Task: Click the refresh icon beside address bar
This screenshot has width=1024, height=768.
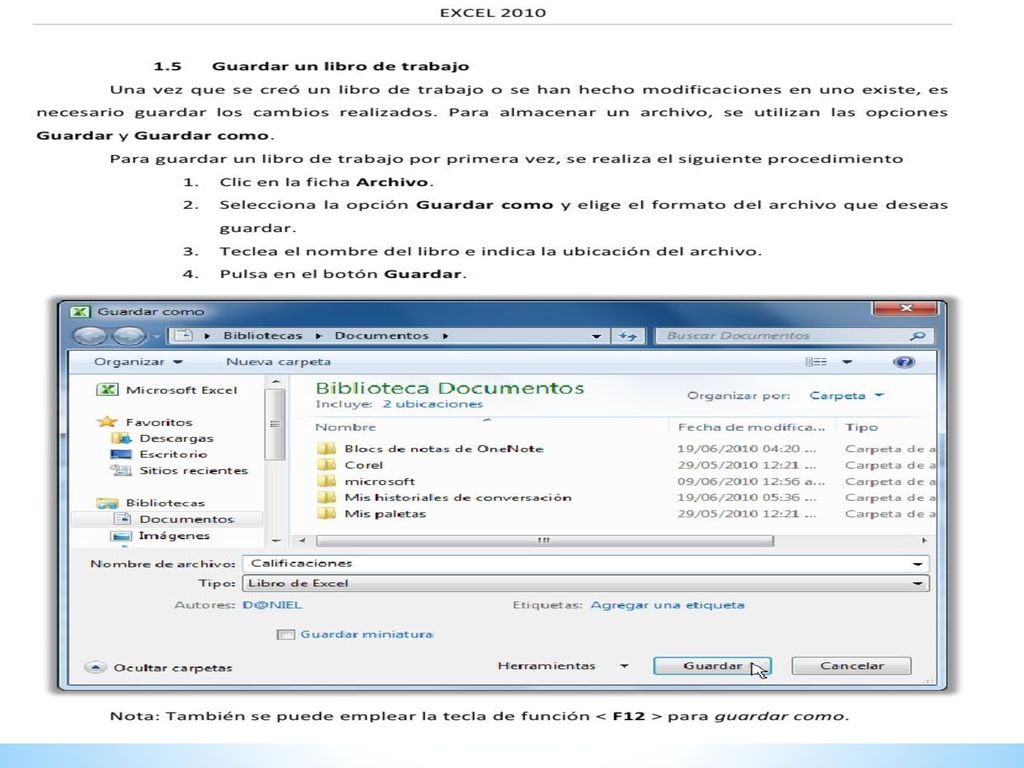Action: (628, 336)
